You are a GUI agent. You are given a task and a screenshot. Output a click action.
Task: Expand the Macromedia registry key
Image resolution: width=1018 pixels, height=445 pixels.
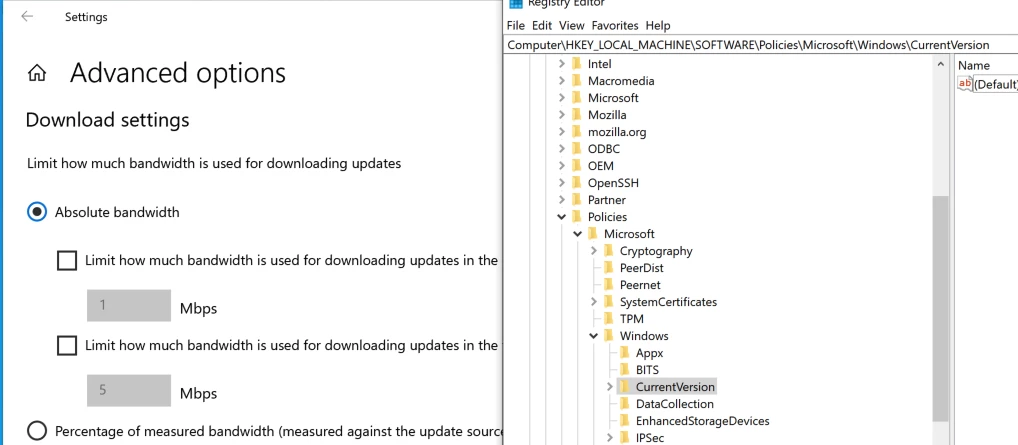coord(562,81)
